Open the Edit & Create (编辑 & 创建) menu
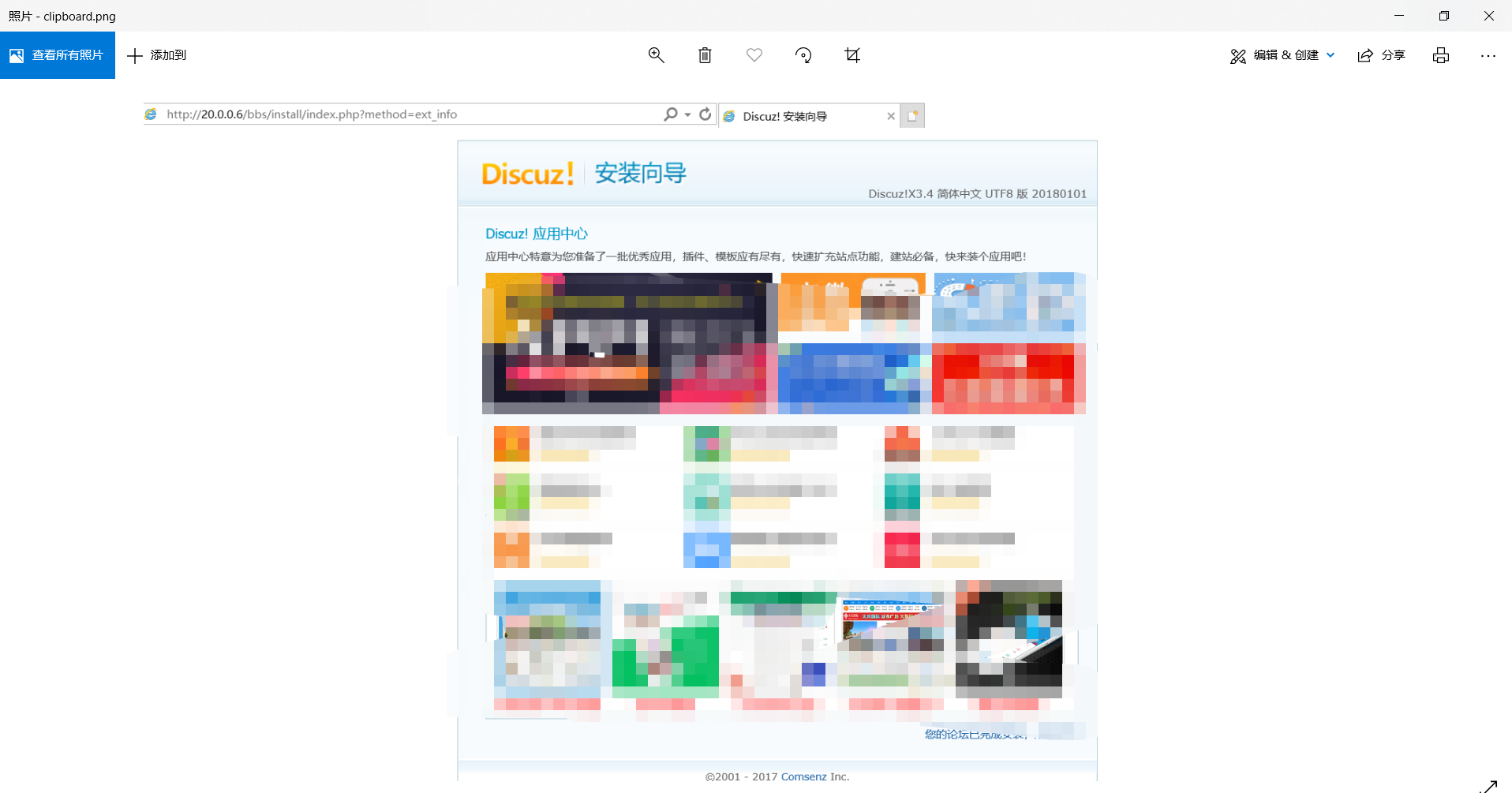 pyautogui.click(x=1282, y=55)
